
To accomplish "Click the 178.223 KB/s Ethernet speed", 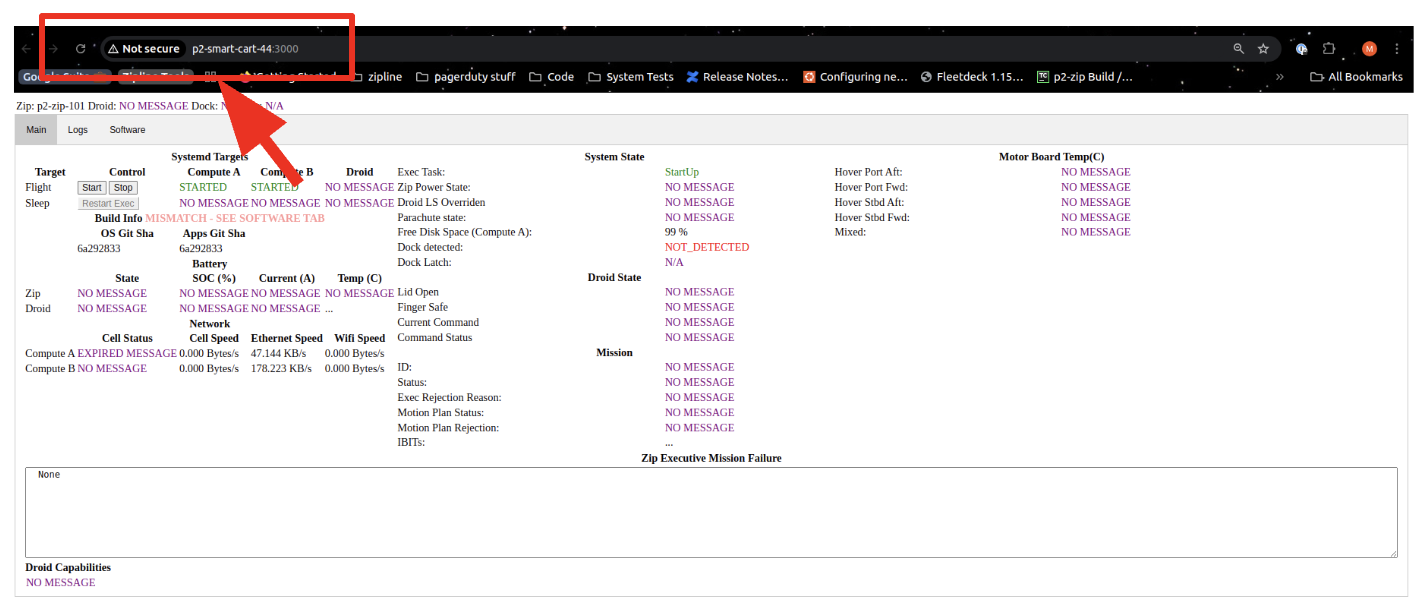I will [281, 368].
